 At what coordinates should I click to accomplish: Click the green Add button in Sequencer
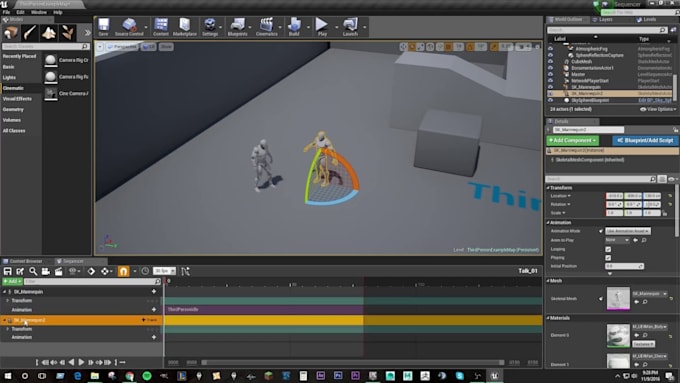[12, 282]
